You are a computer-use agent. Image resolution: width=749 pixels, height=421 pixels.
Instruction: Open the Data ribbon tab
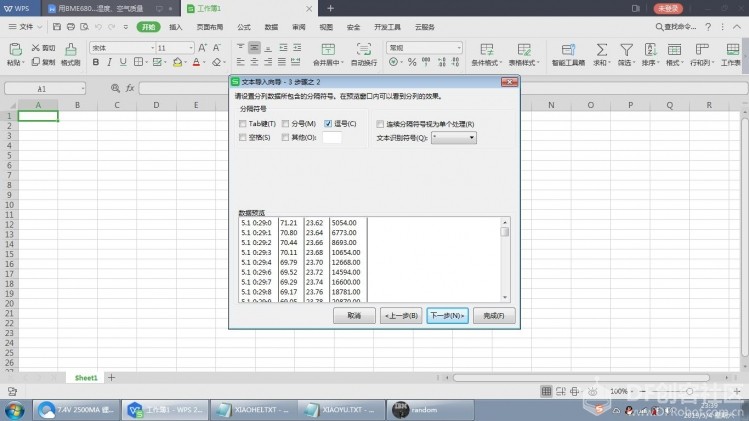click(271, 27)
